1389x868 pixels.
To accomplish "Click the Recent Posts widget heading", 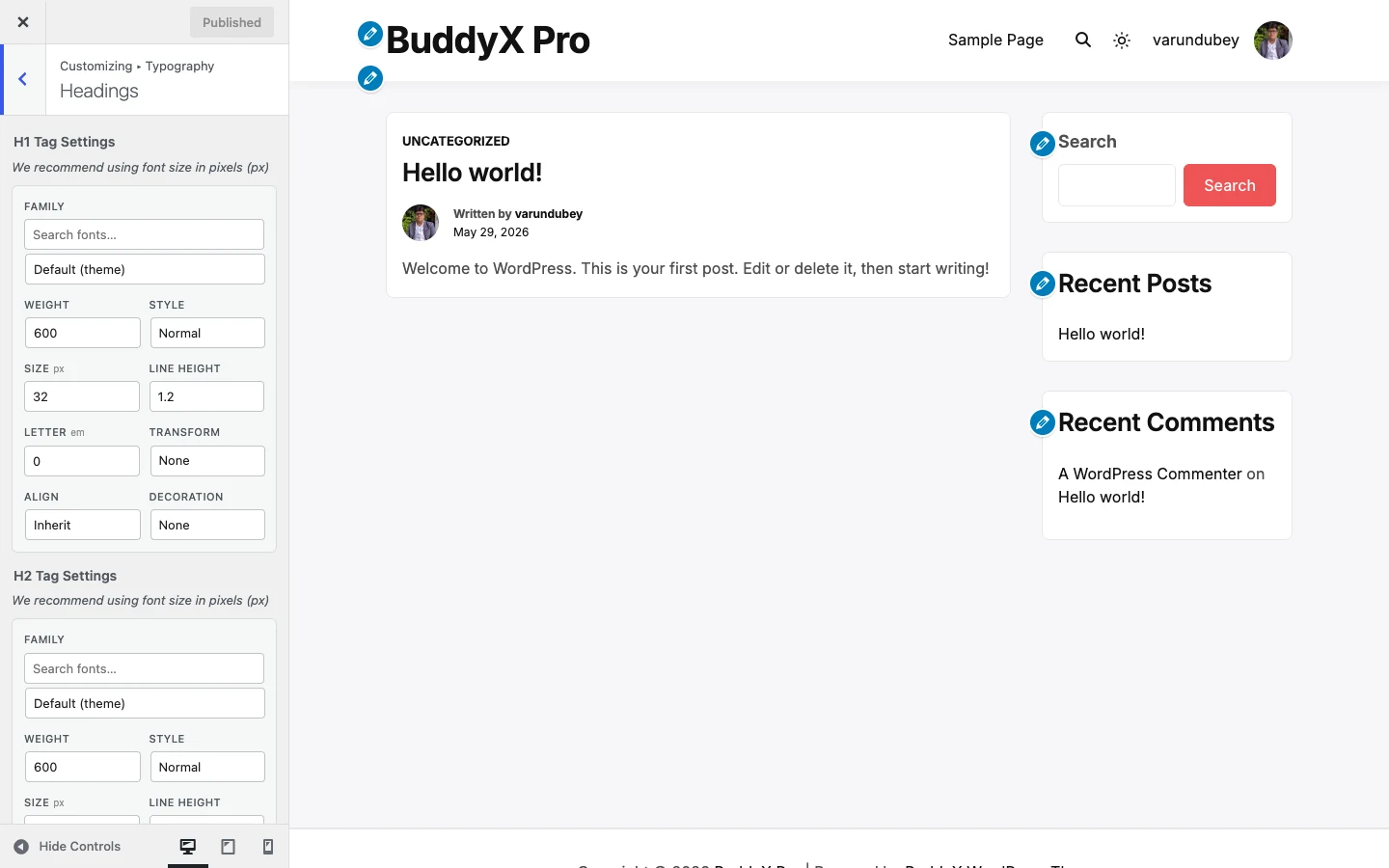I will [1134, 284].
